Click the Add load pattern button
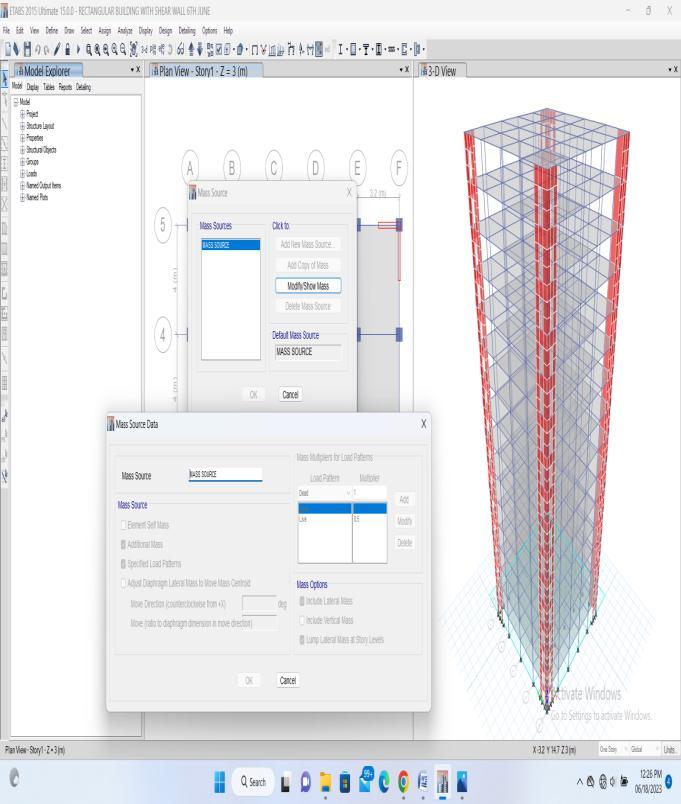This screenshot has width=681, height=804. point(404,499)
